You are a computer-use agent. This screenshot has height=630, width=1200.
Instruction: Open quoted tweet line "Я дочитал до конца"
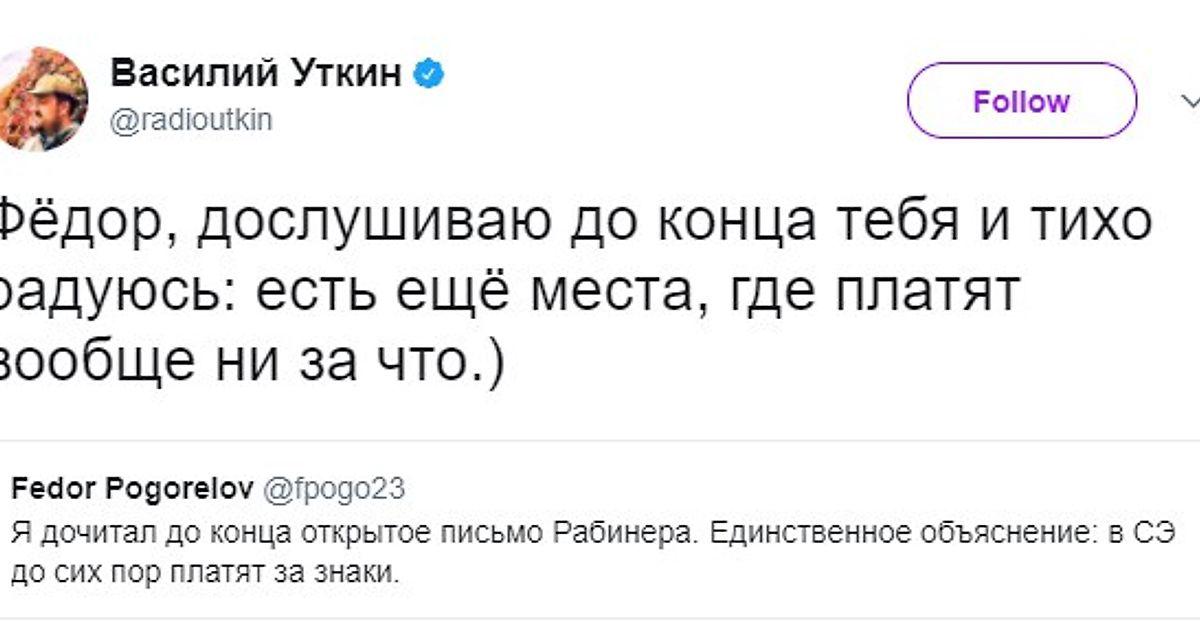point(590,531)
